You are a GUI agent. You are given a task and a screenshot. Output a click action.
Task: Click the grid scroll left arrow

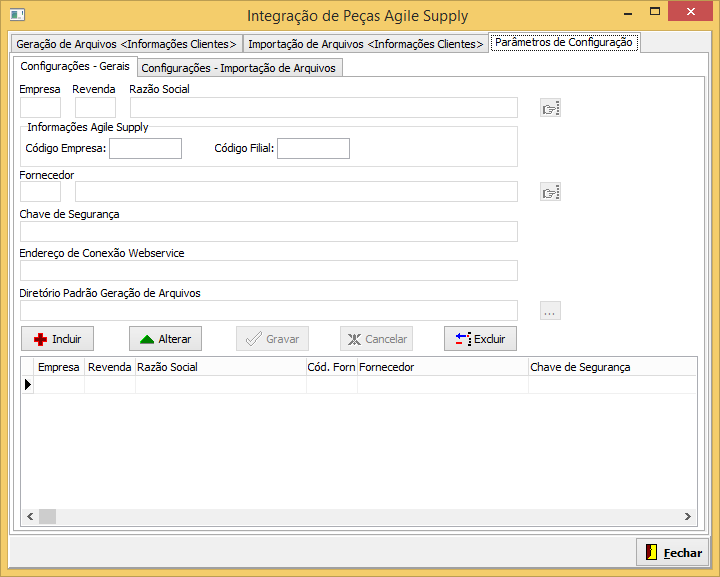coord(30,516)
